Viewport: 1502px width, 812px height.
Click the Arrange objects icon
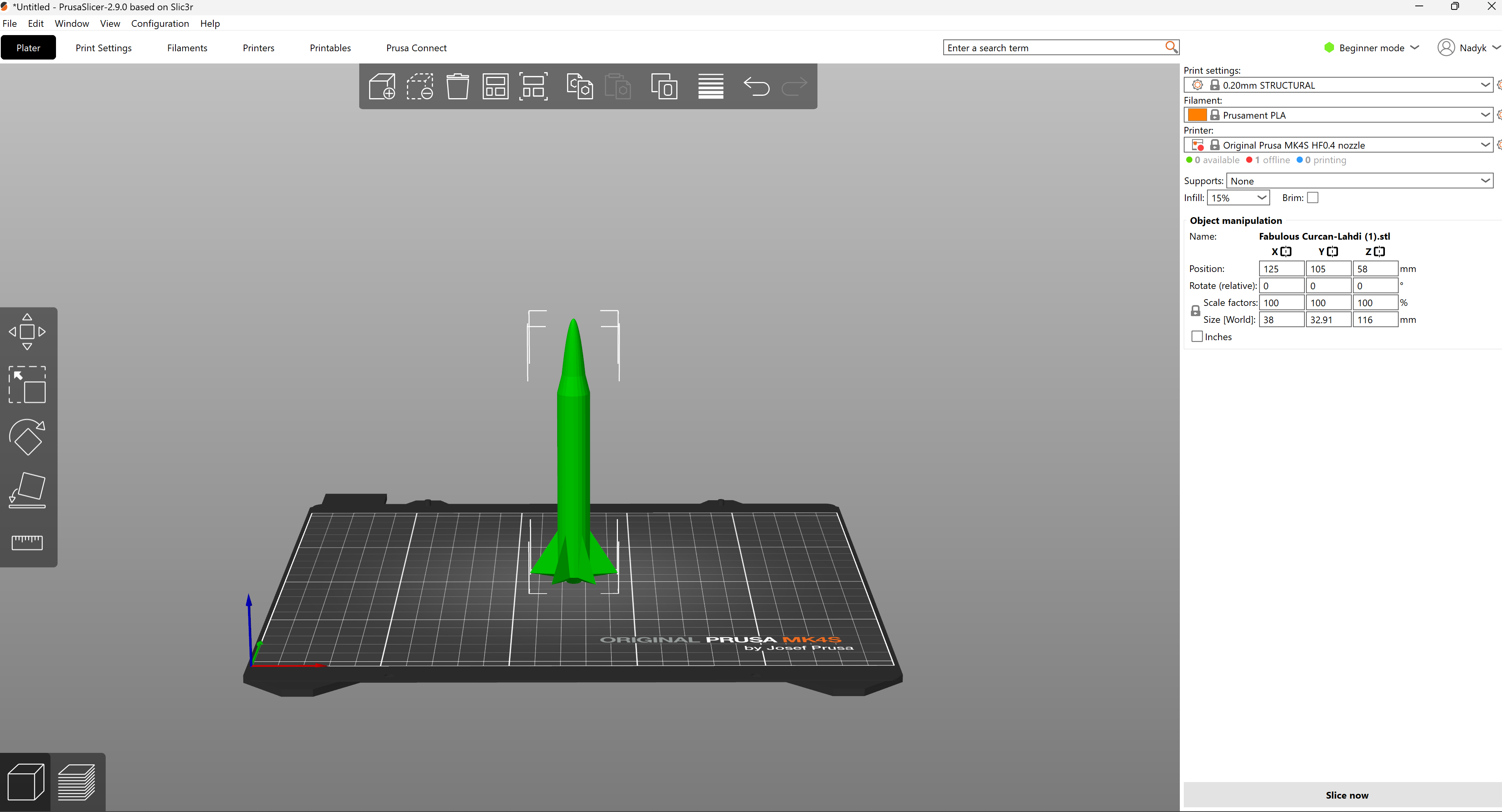(x=495, y=86)
